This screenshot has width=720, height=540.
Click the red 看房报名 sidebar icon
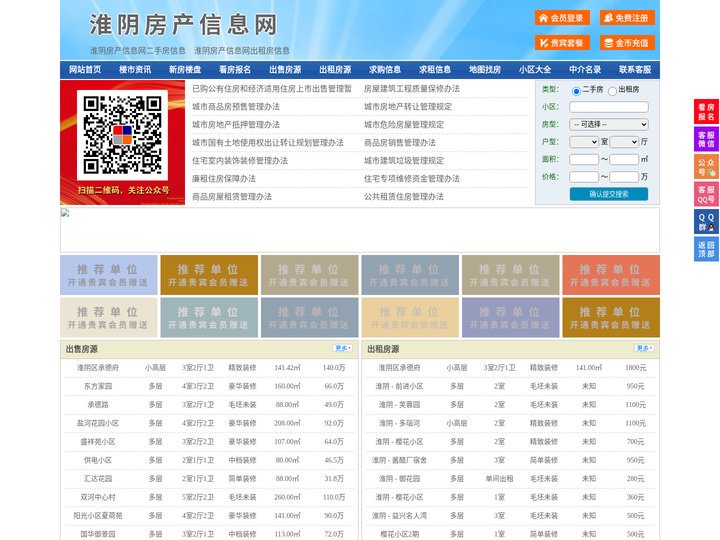coord(706,112)
